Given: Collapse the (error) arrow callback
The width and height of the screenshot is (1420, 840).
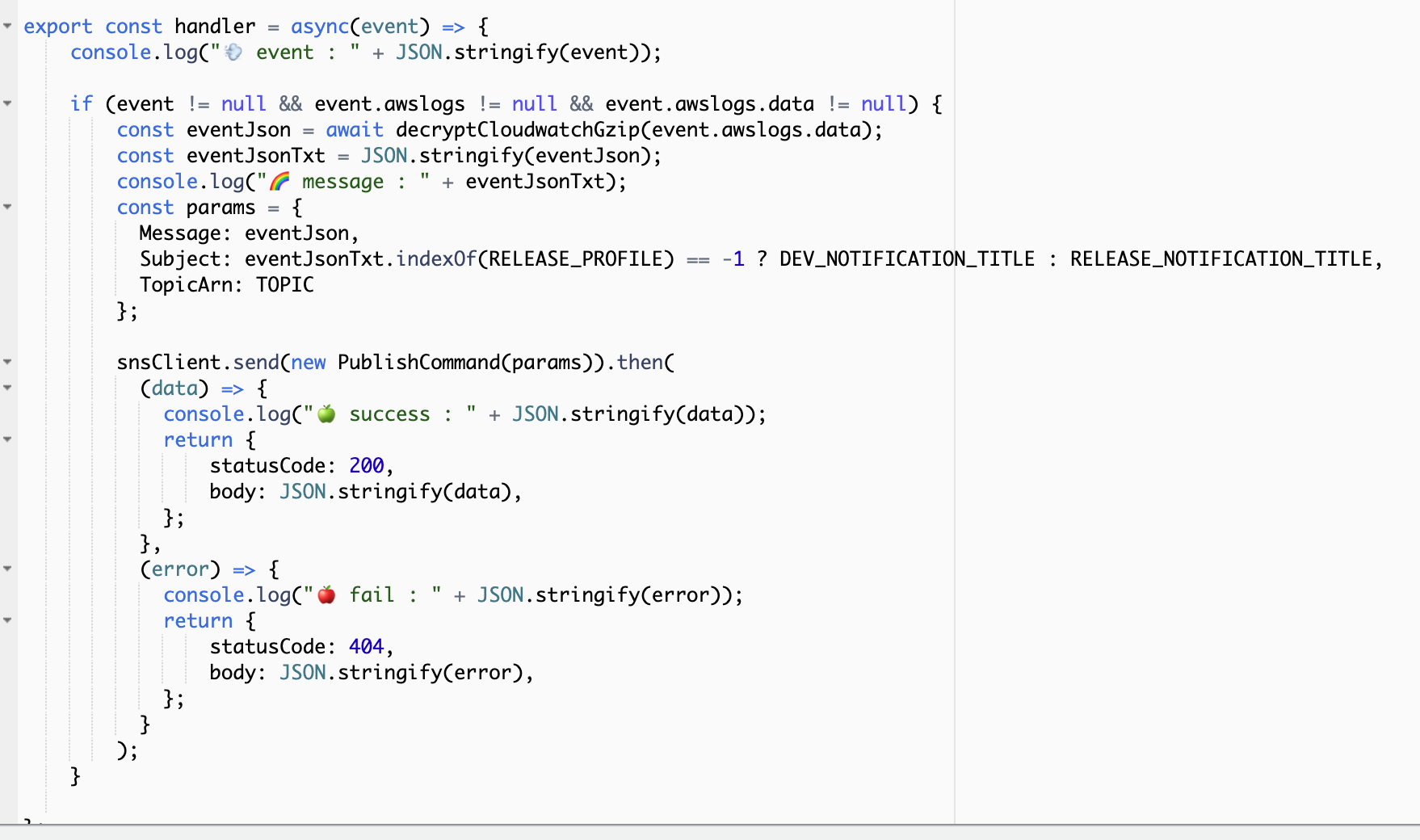Looking at the screenshot, I should [7, 569].
